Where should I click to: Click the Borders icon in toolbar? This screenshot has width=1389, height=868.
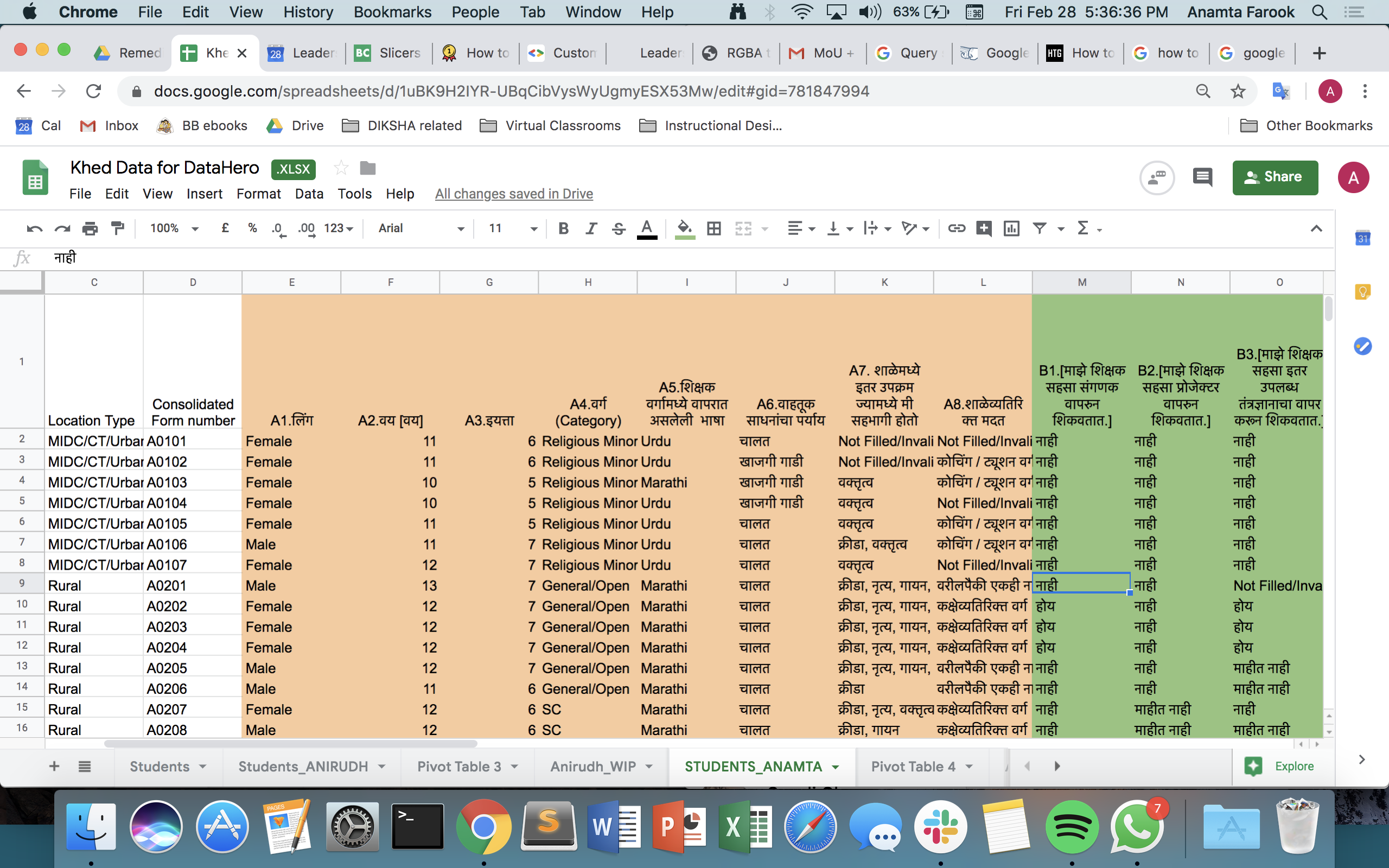point(714,228)
